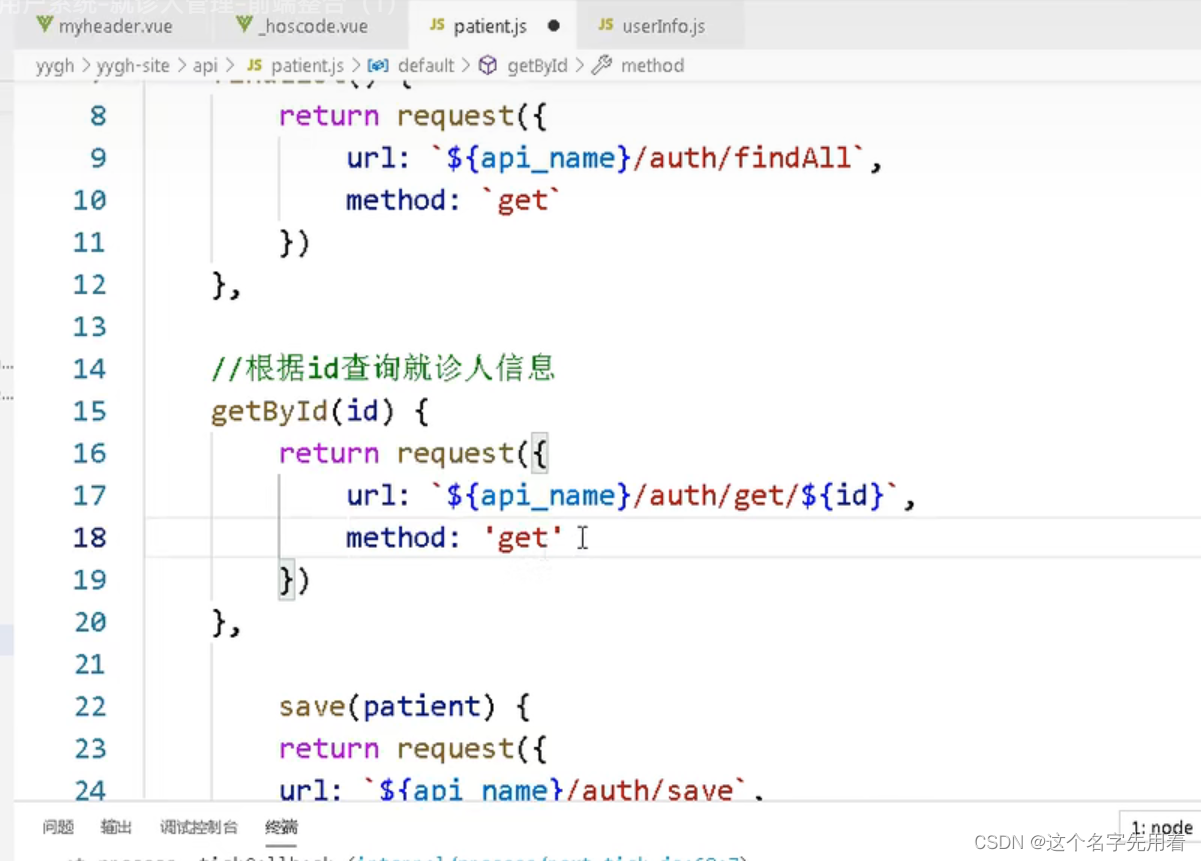Screen dimensions: 1201x861
Task: Open the 问题 panel tab
Action: (58, 827)
